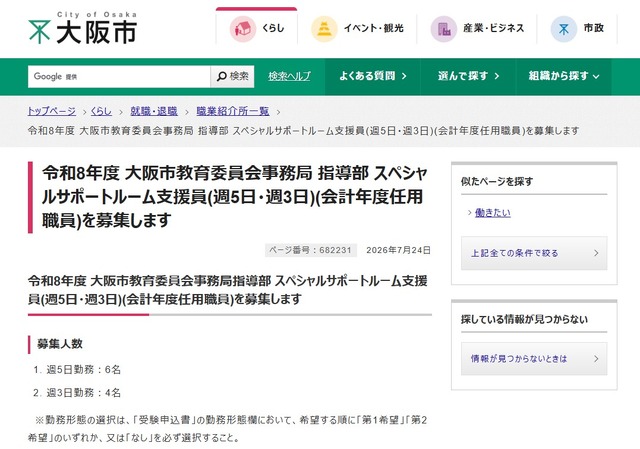Open the くらし tab
Viewport: 640px width, 449px height.
256,26
